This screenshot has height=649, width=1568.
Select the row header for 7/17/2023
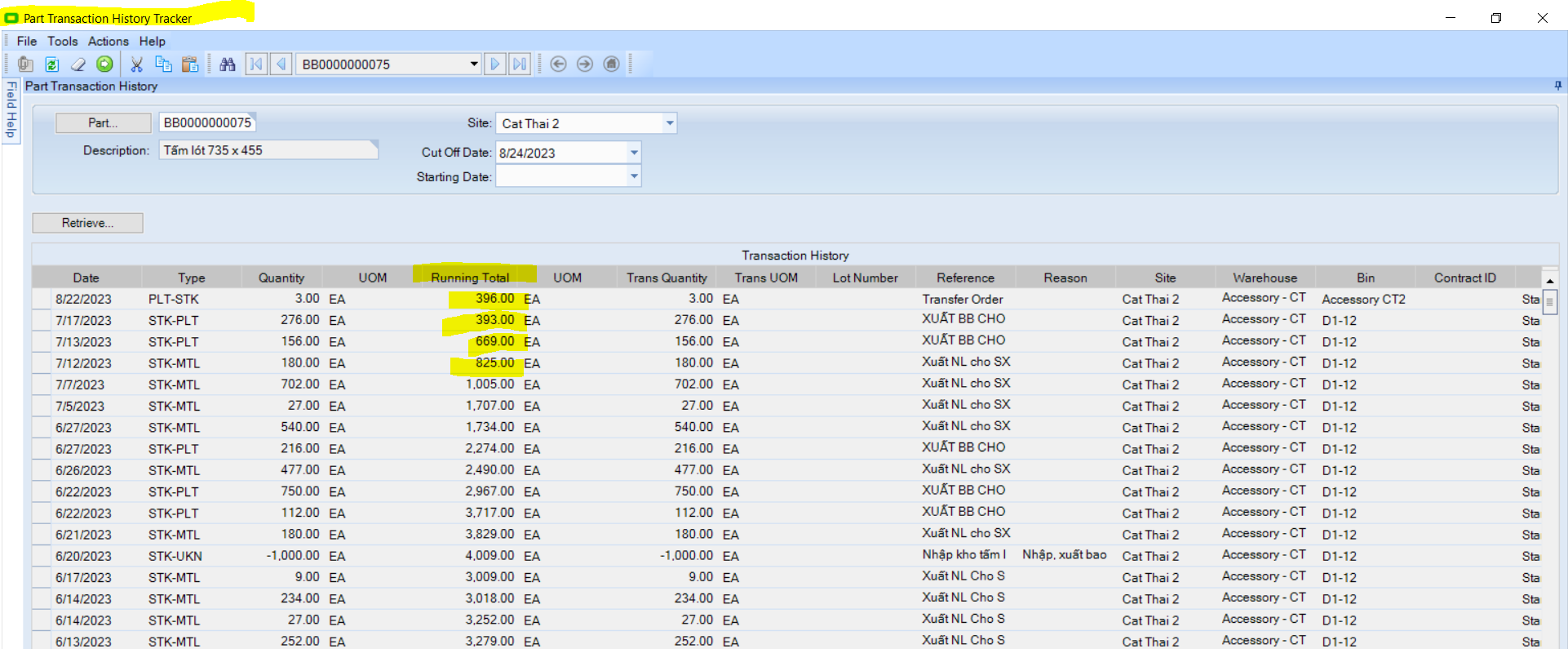click(x=41, y=320)
